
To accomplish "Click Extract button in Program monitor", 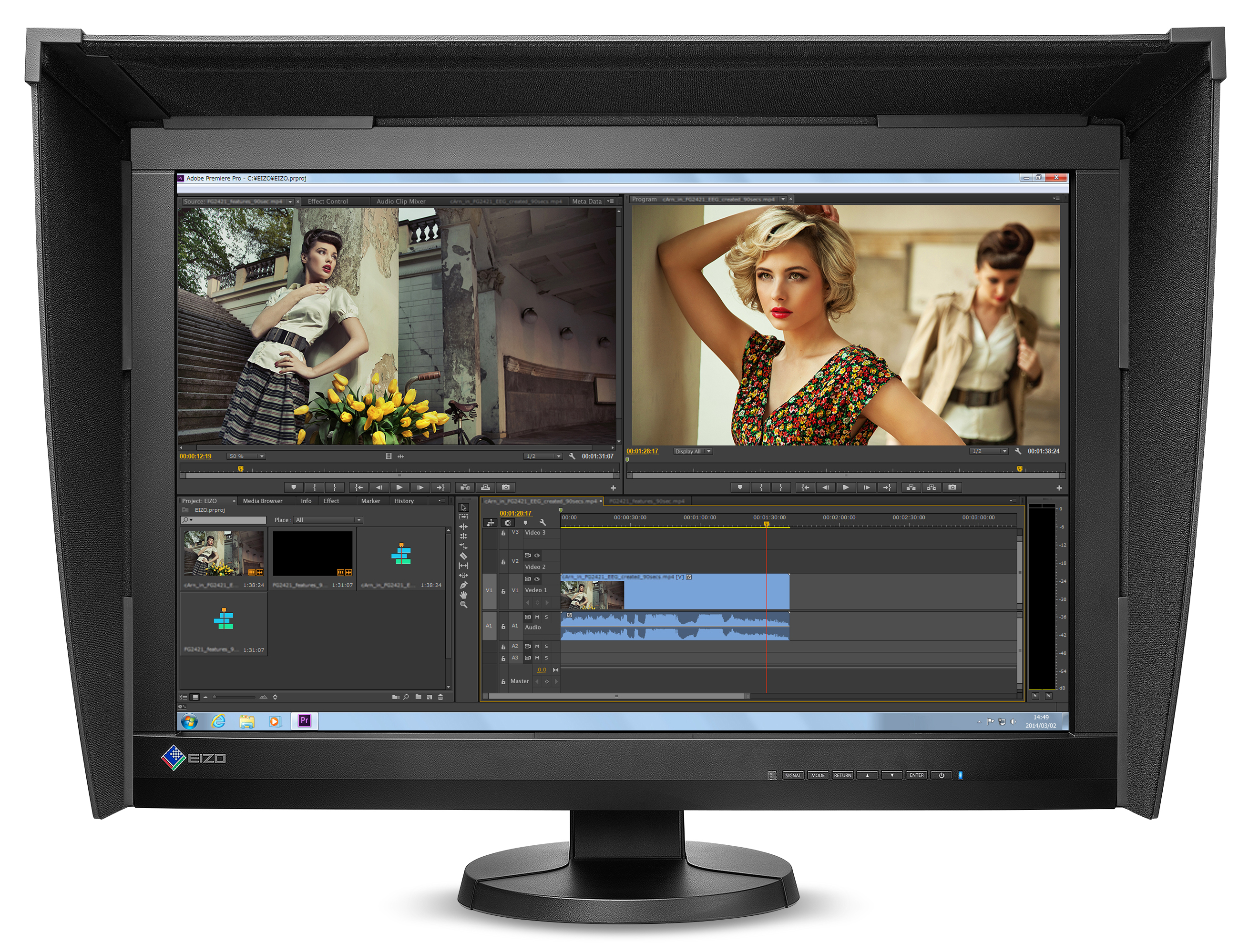I will (931, 487).
